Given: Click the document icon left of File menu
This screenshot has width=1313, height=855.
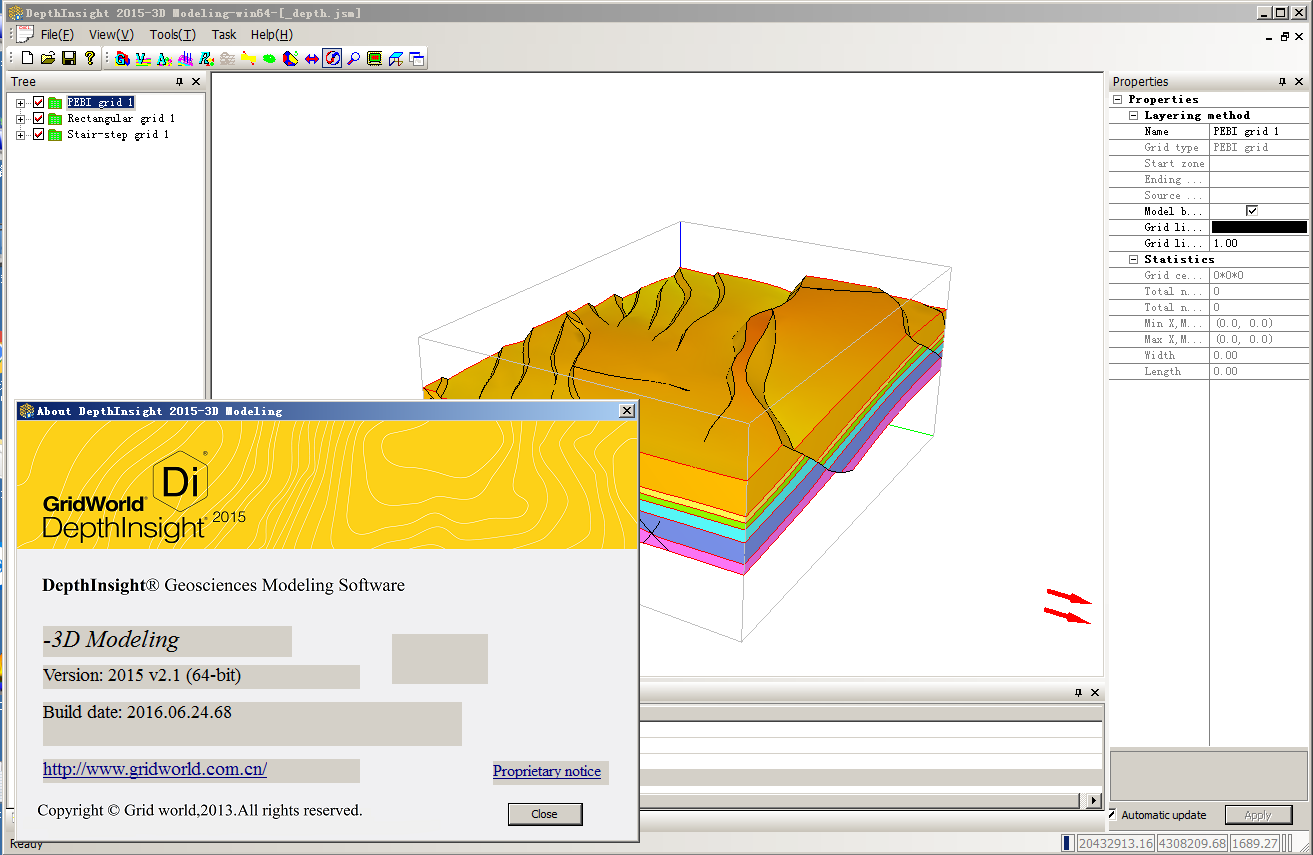Looking at the screenshot, I should point(25,34).
